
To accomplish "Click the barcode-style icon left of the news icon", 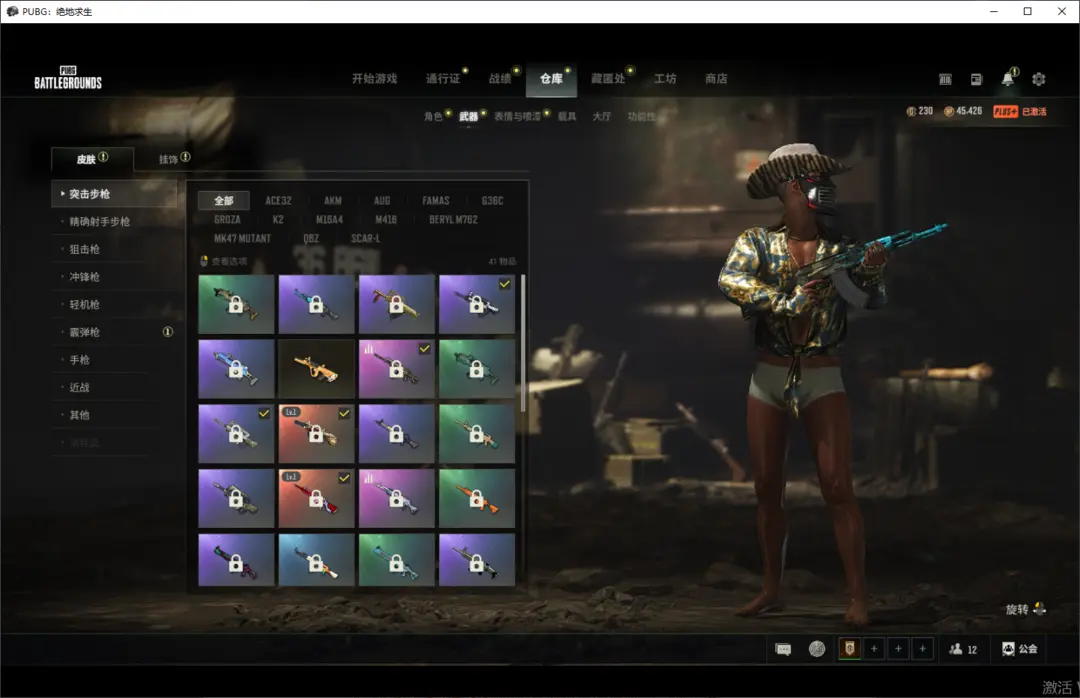I will [x=945, y=79].
